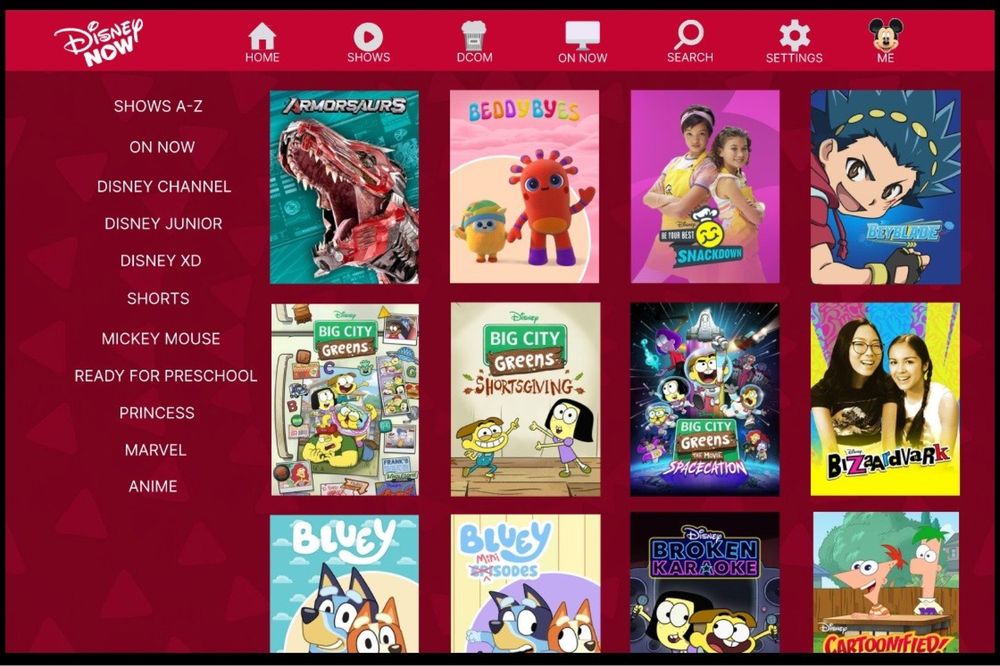
Task: Open Cartoonified Phineas and Ferb poster
Action: [x=886, y=583]
